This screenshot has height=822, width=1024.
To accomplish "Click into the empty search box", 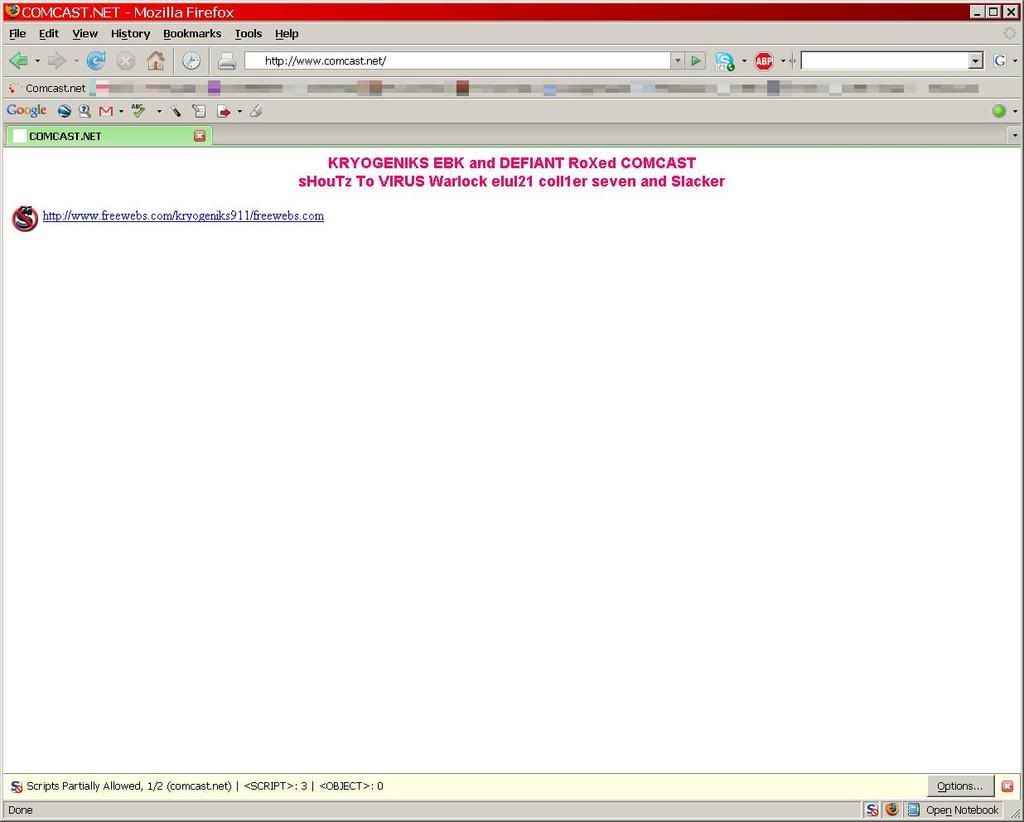I will [885, 61].
